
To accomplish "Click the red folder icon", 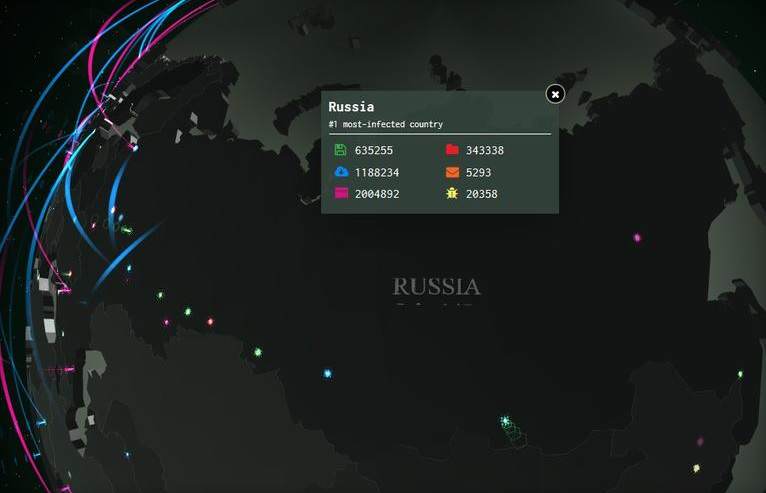I will 452,150.
